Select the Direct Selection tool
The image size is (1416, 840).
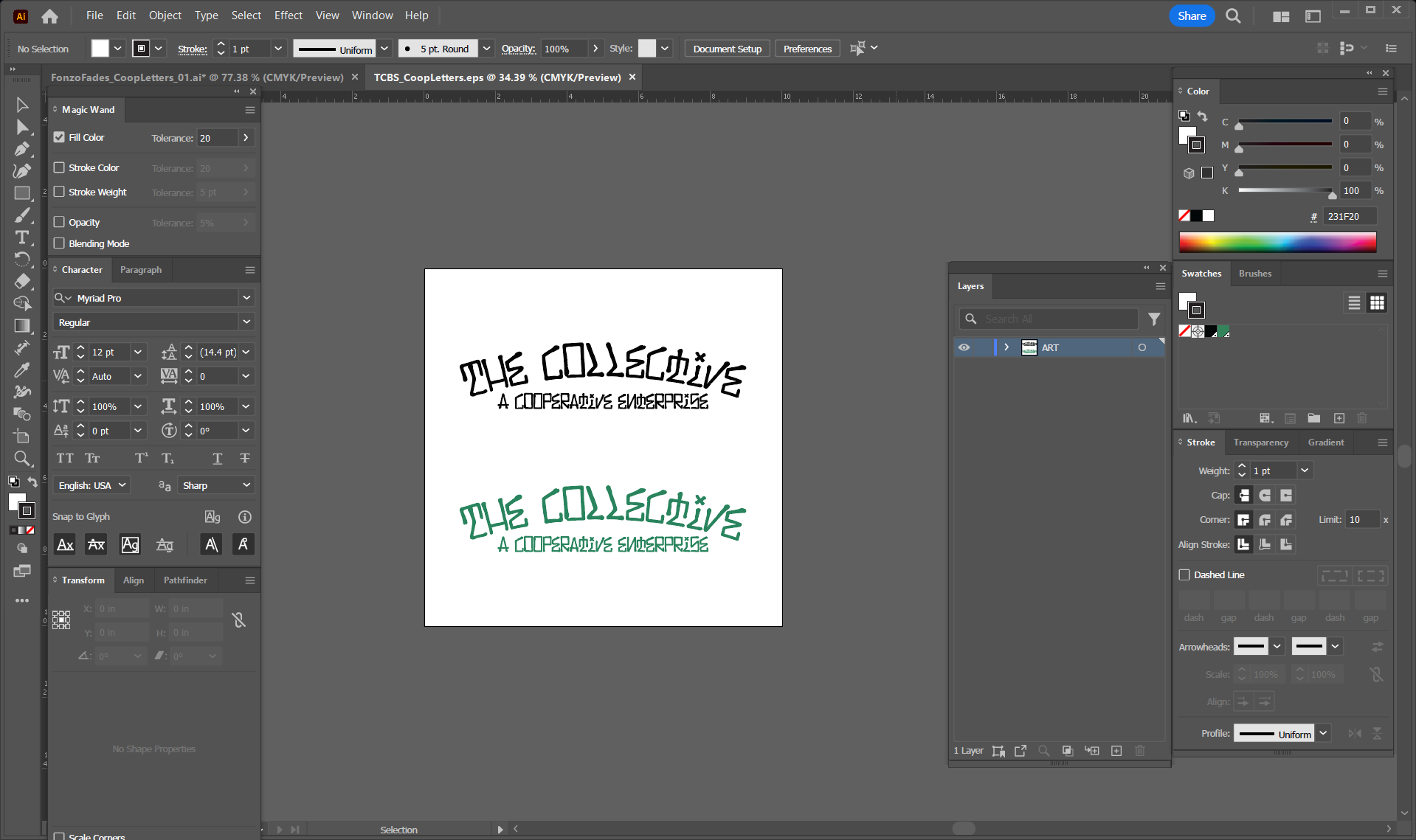(22, 127)
